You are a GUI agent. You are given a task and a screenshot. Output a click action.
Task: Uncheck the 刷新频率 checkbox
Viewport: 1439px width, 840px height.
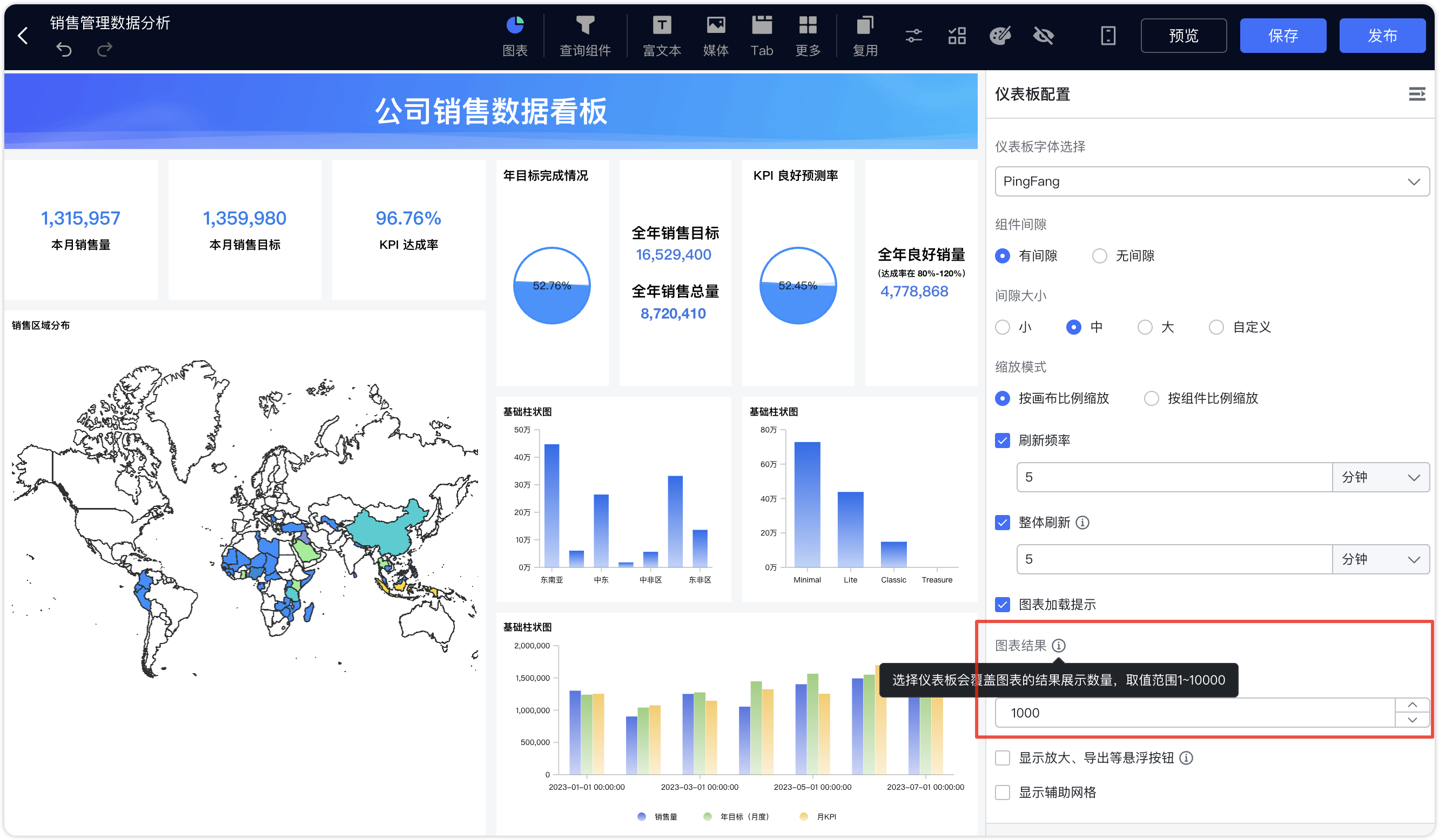pos(1002,441)
